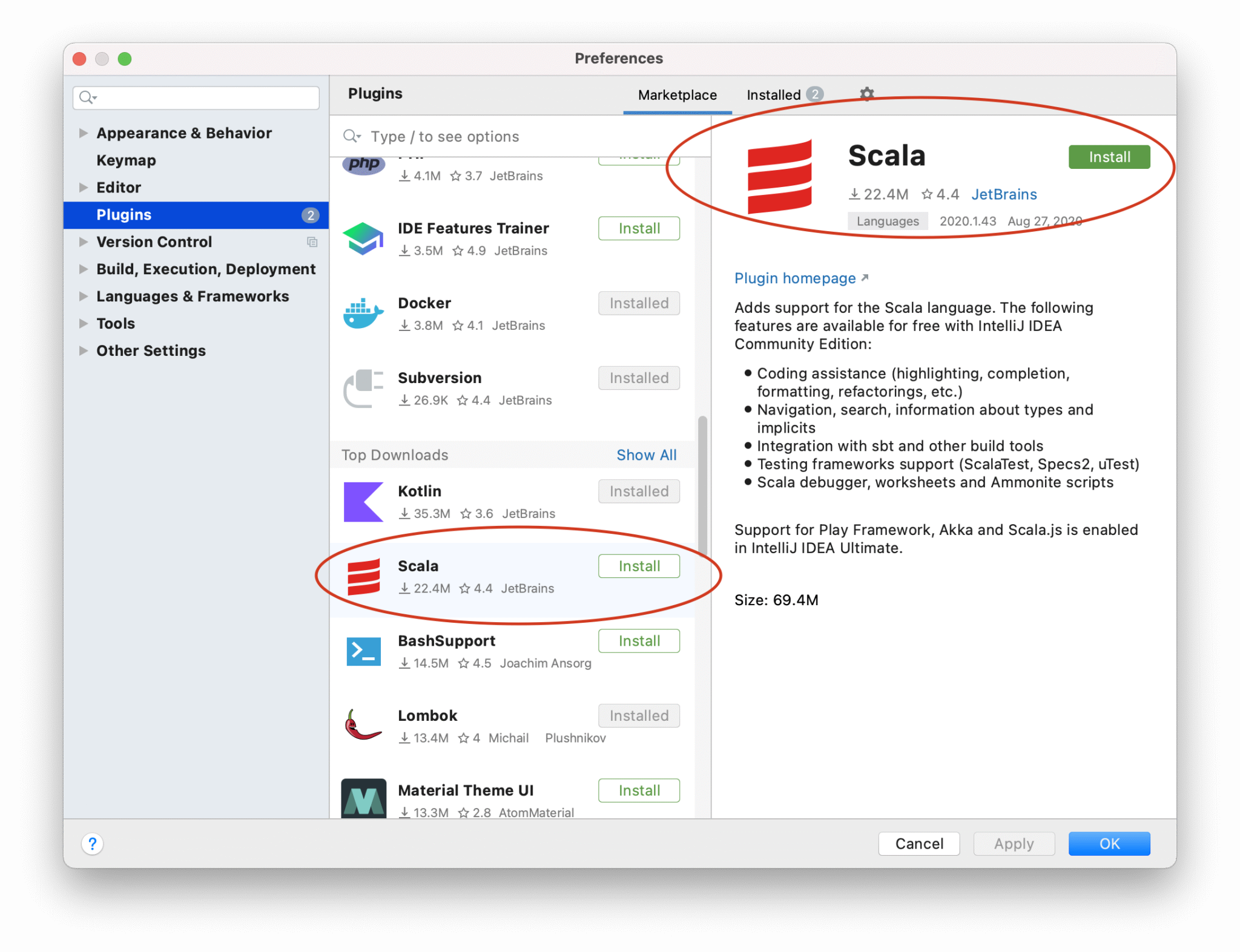Click the Lombok chili pepper icon
The width and height of the screenshot is (1240, 952).
click(363, 726)
